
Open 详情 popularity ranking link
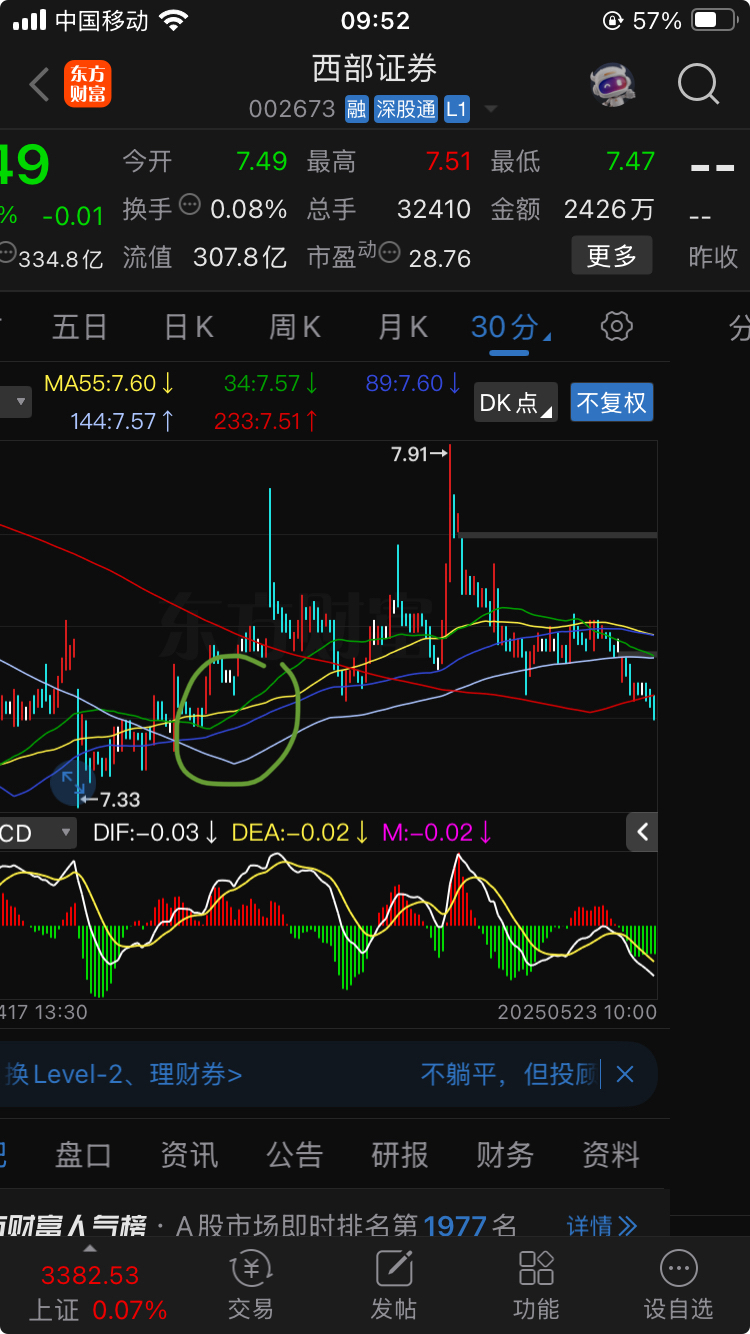(x=602, y=1225)
